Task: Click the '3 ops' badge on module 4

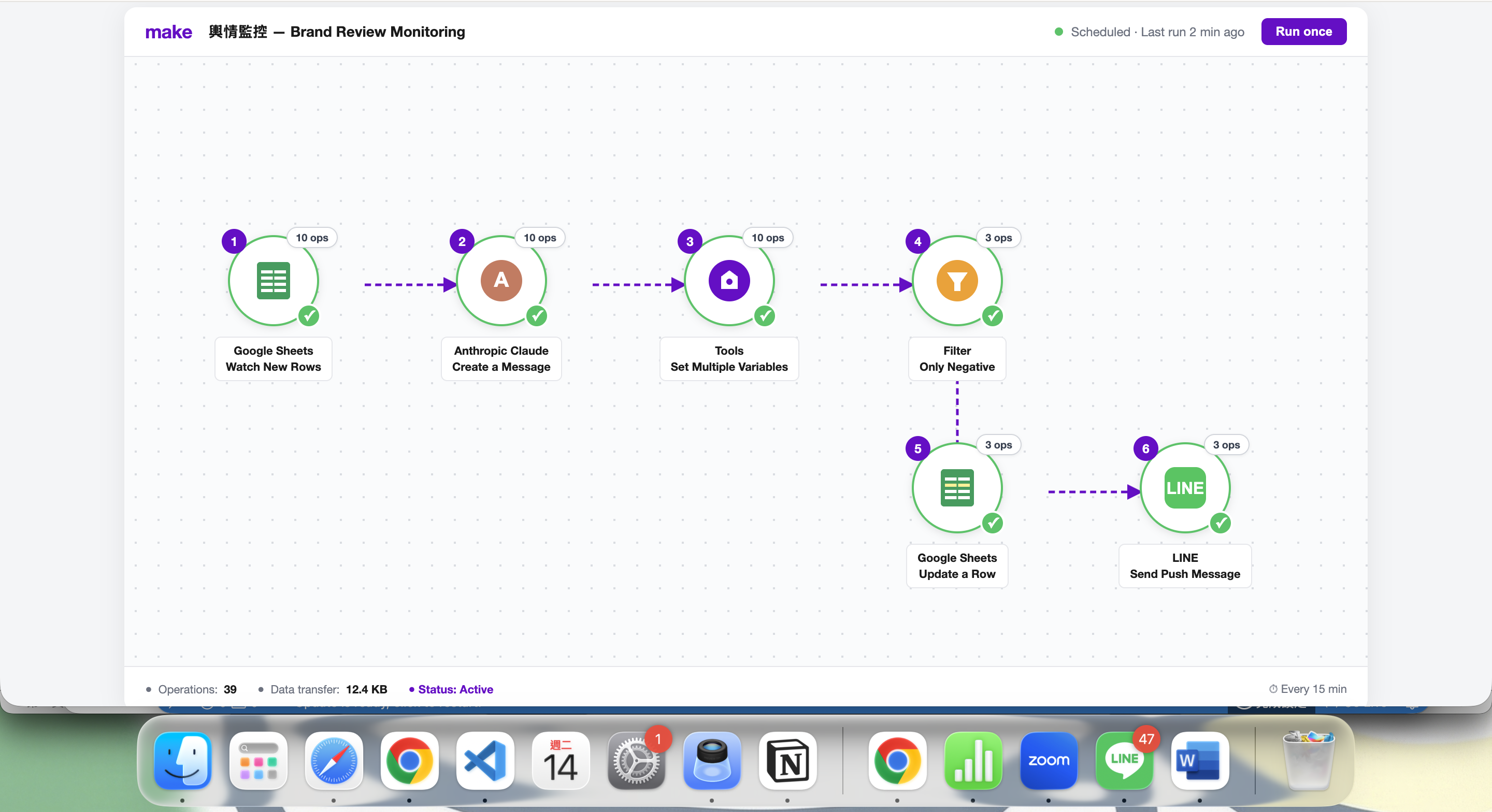Action: click(x=998, y=238)
